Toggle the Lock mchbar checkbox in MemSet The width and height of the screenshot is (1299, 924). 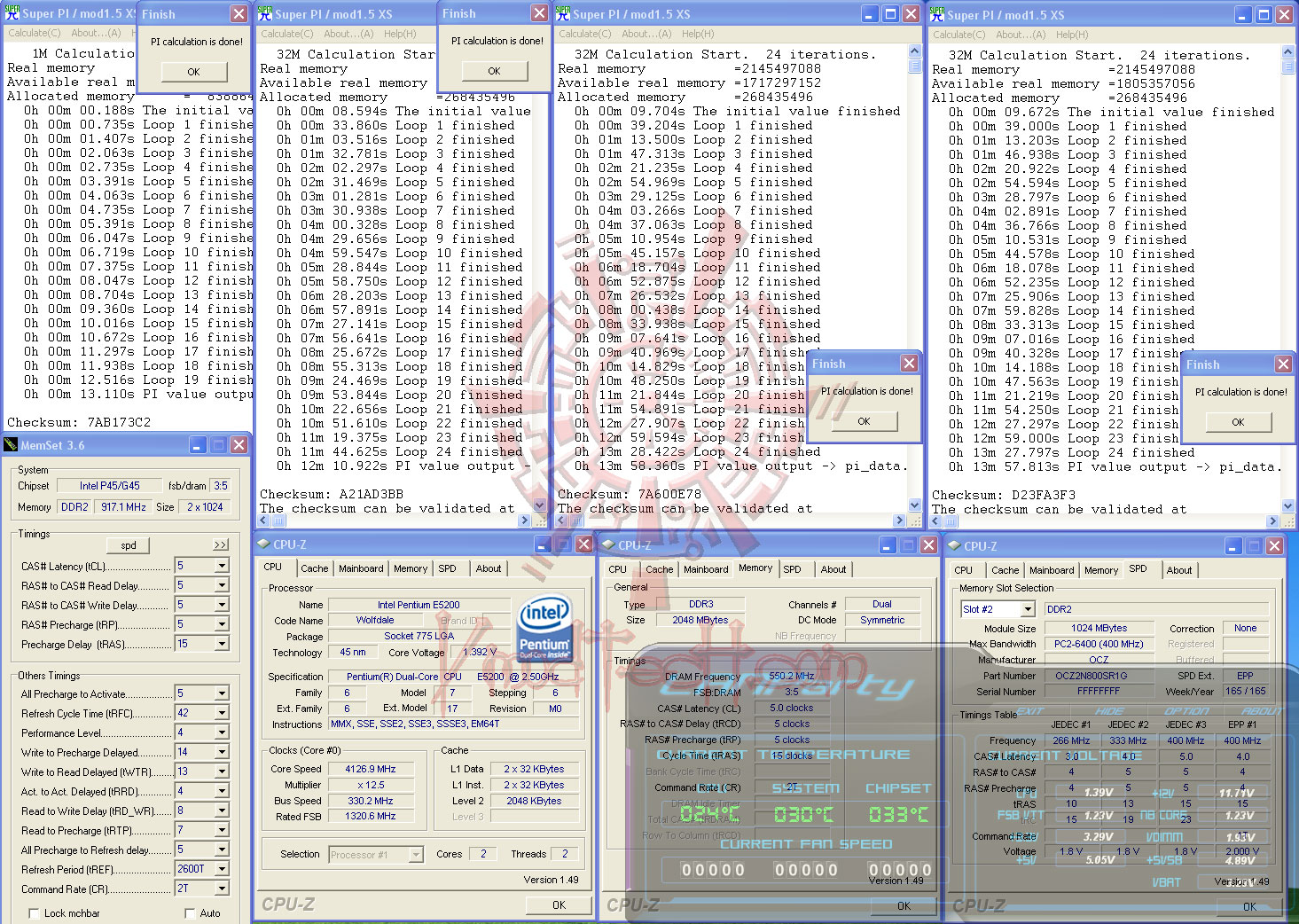pyautogui.click(x=34, y=913)
